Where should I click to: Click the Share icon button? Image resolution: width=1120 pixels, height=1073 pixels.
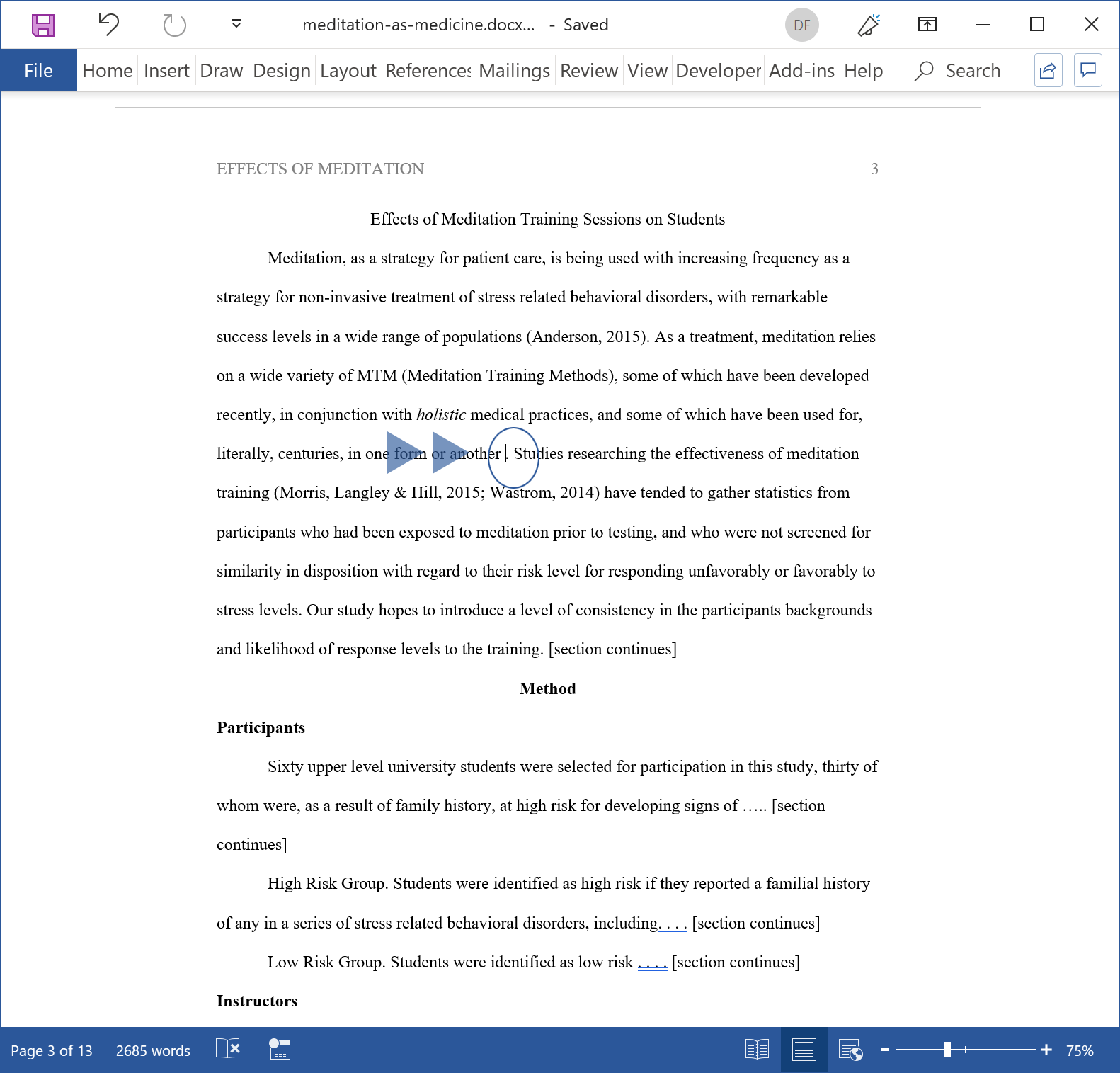[x=1048, y=70]
